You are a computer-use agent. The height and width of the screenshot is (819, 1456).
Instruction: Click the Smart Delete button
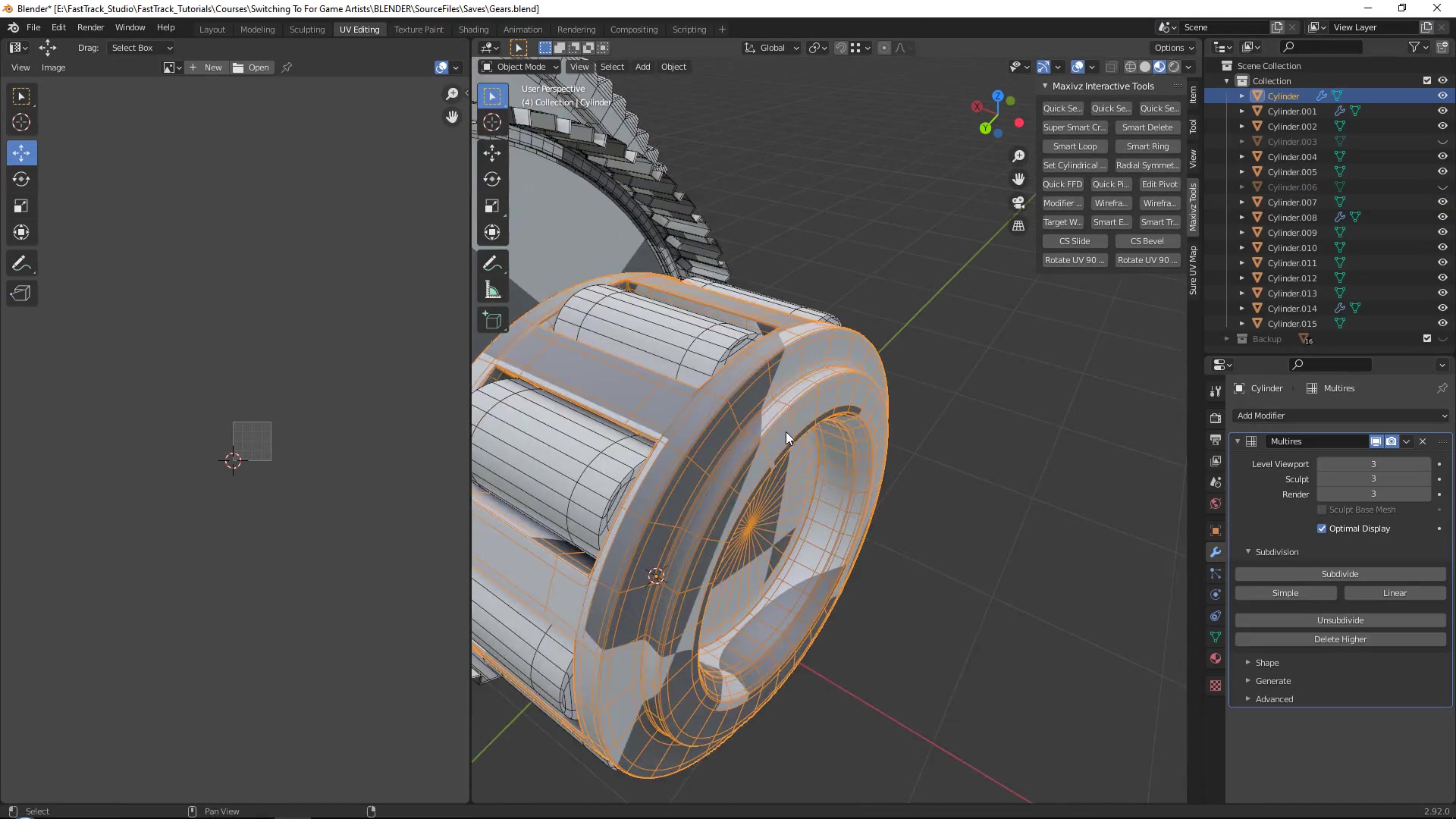1147,127
